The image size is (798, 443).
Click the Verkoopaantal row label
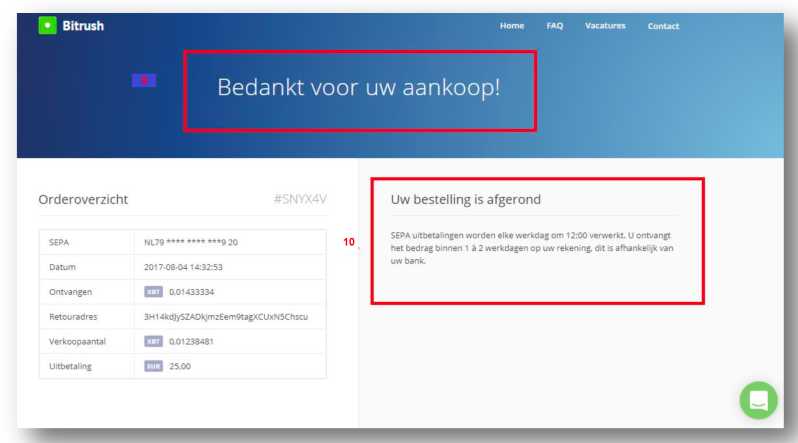[x=77, y=342]
